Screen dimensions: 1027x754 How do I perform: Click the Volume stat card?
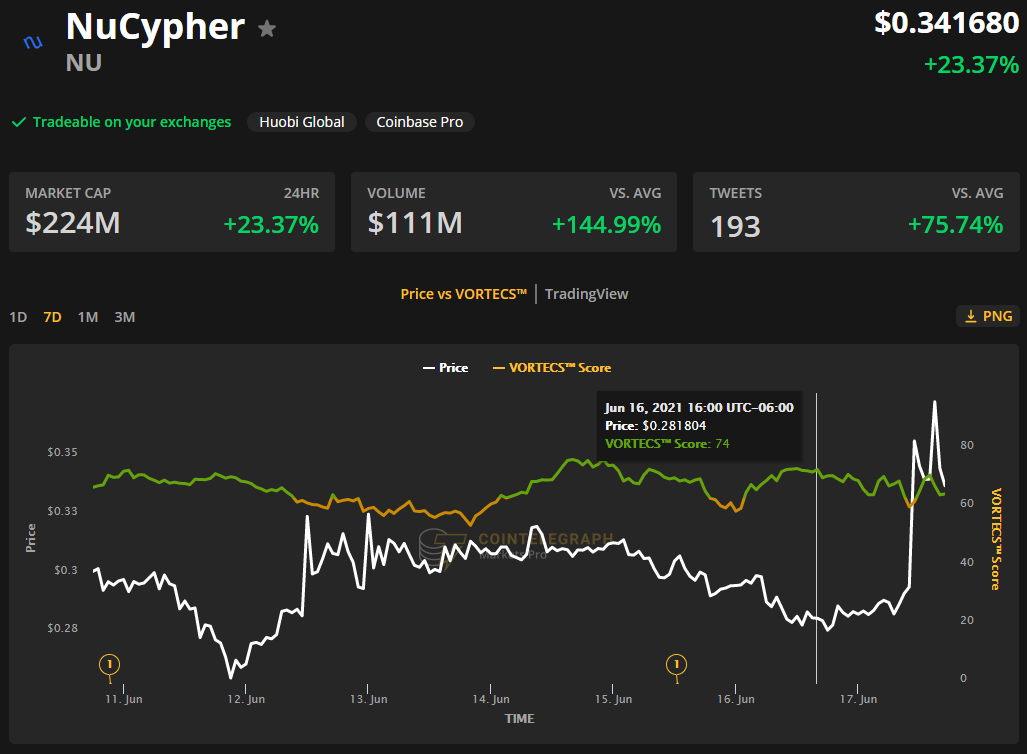[x=514, y=212]
